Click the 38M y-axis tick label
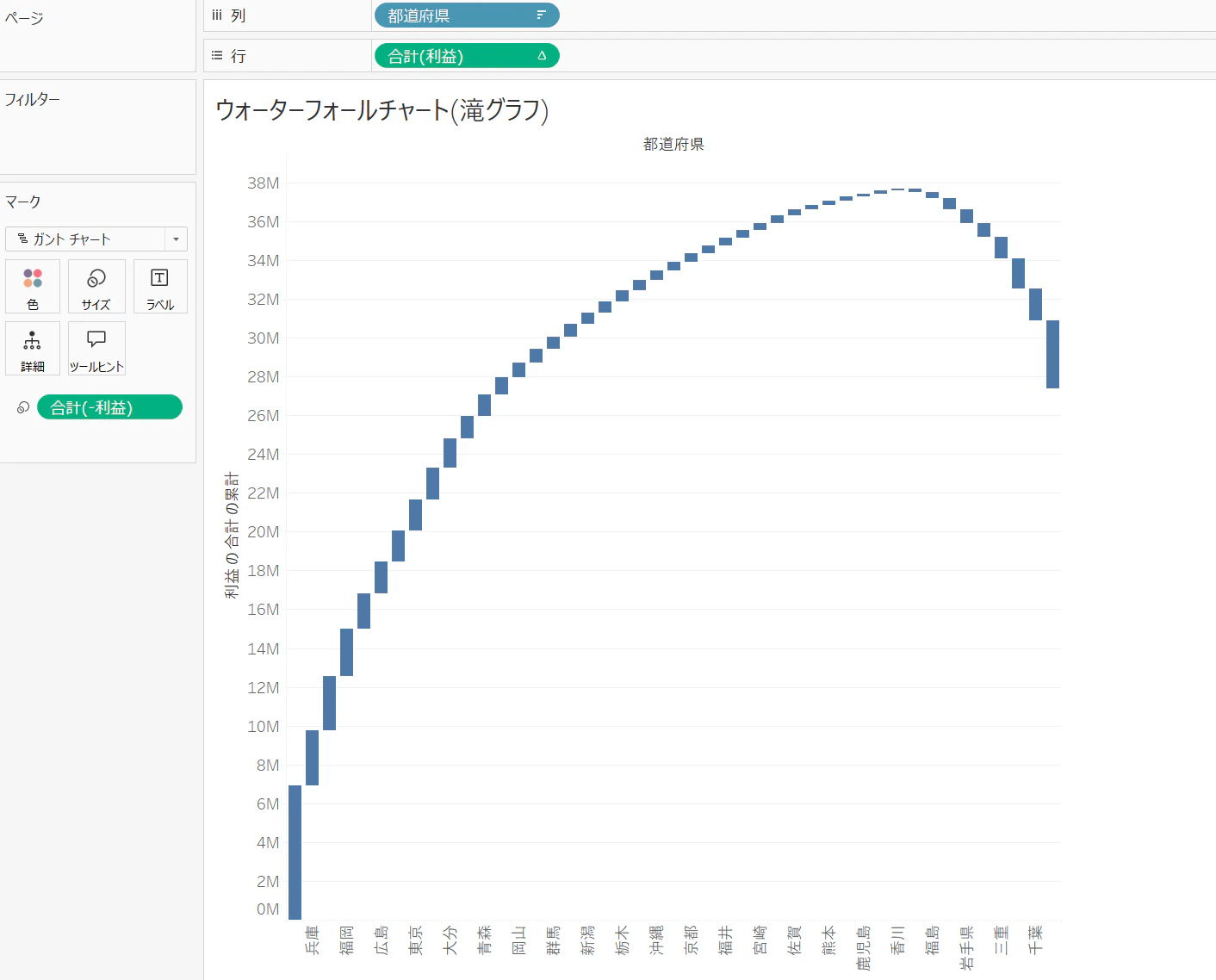Screen dimensions: 1216x980 coord(264,183)
